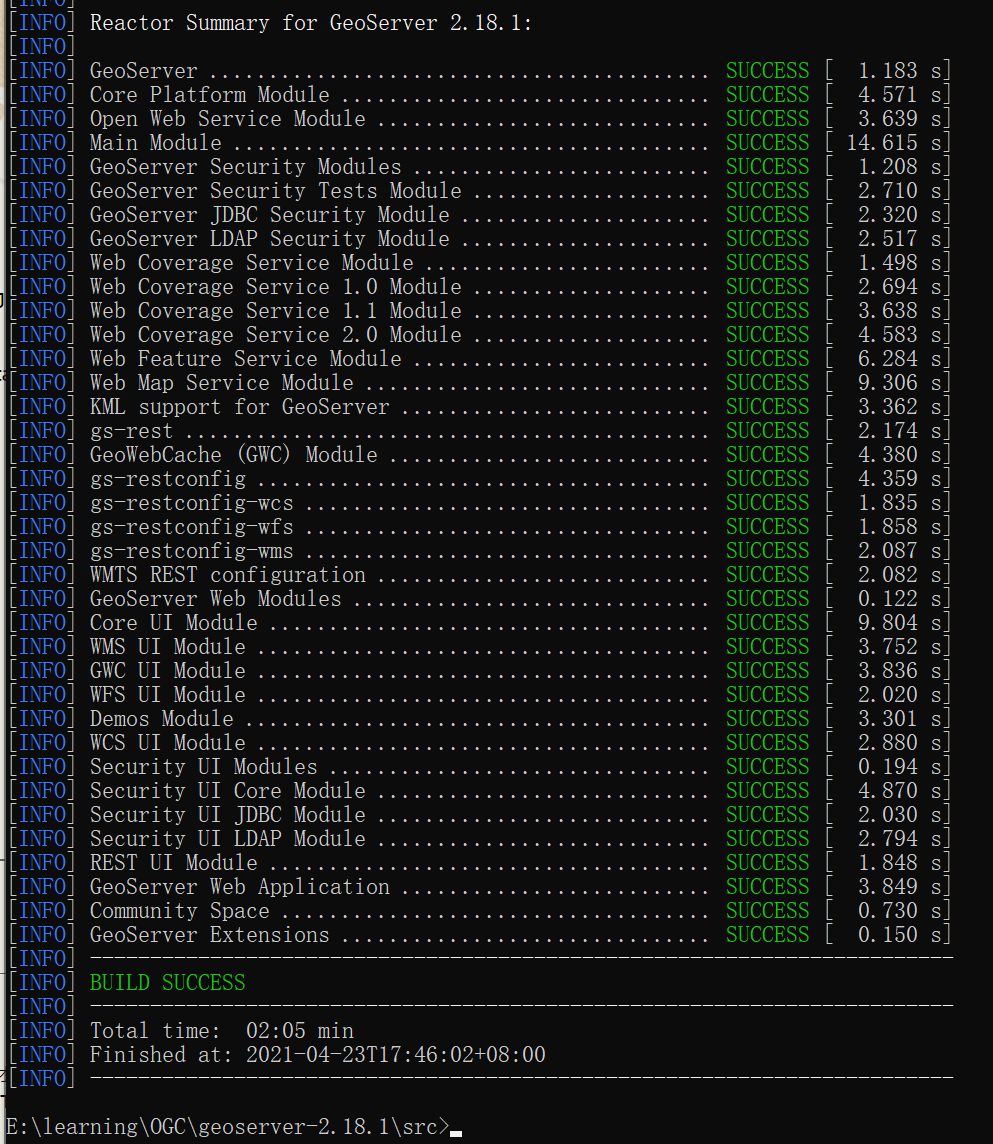Click the Reactor Summary for GeoServer heading
Image resolution: width=993 pixels, height=1144 pixels.
(x=310, y=23)
